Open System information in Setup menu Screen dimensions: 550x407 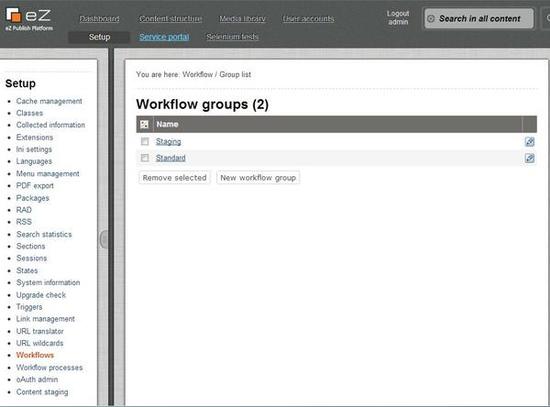[x=48, y=282]
